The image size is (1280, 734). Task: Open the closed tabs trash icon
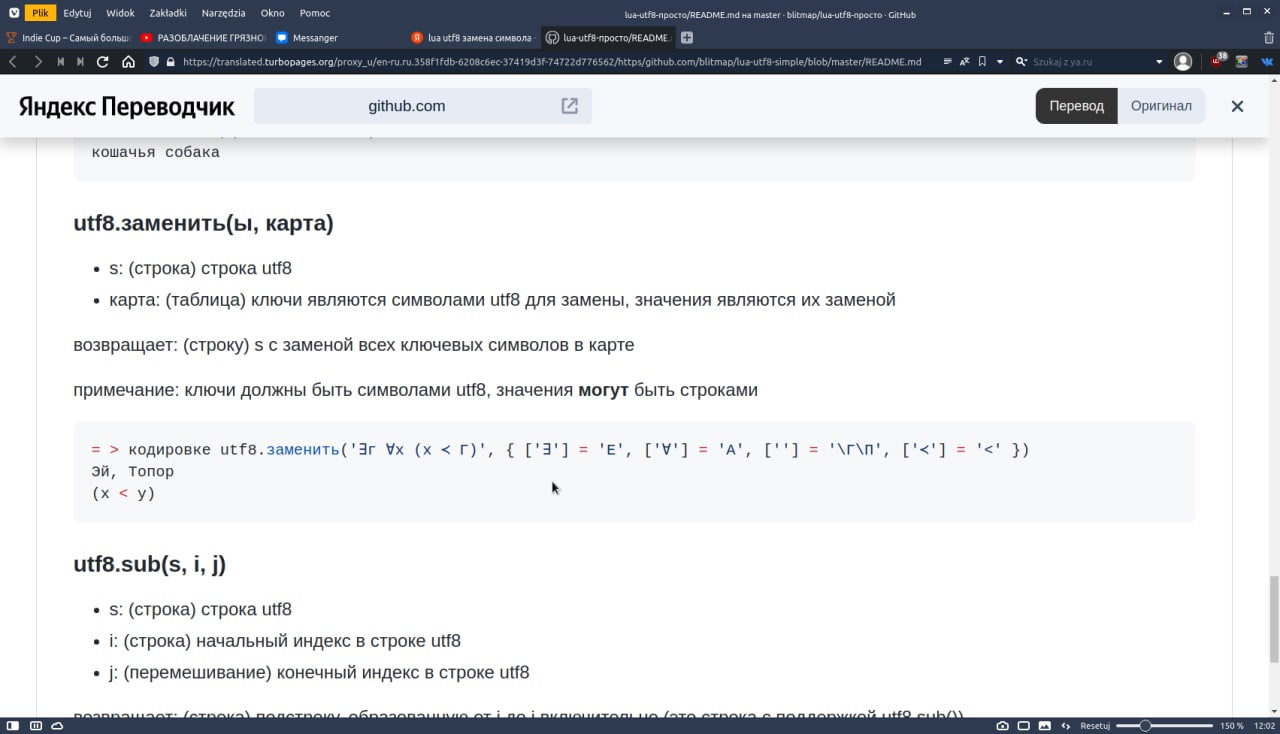pos(1269,37)
